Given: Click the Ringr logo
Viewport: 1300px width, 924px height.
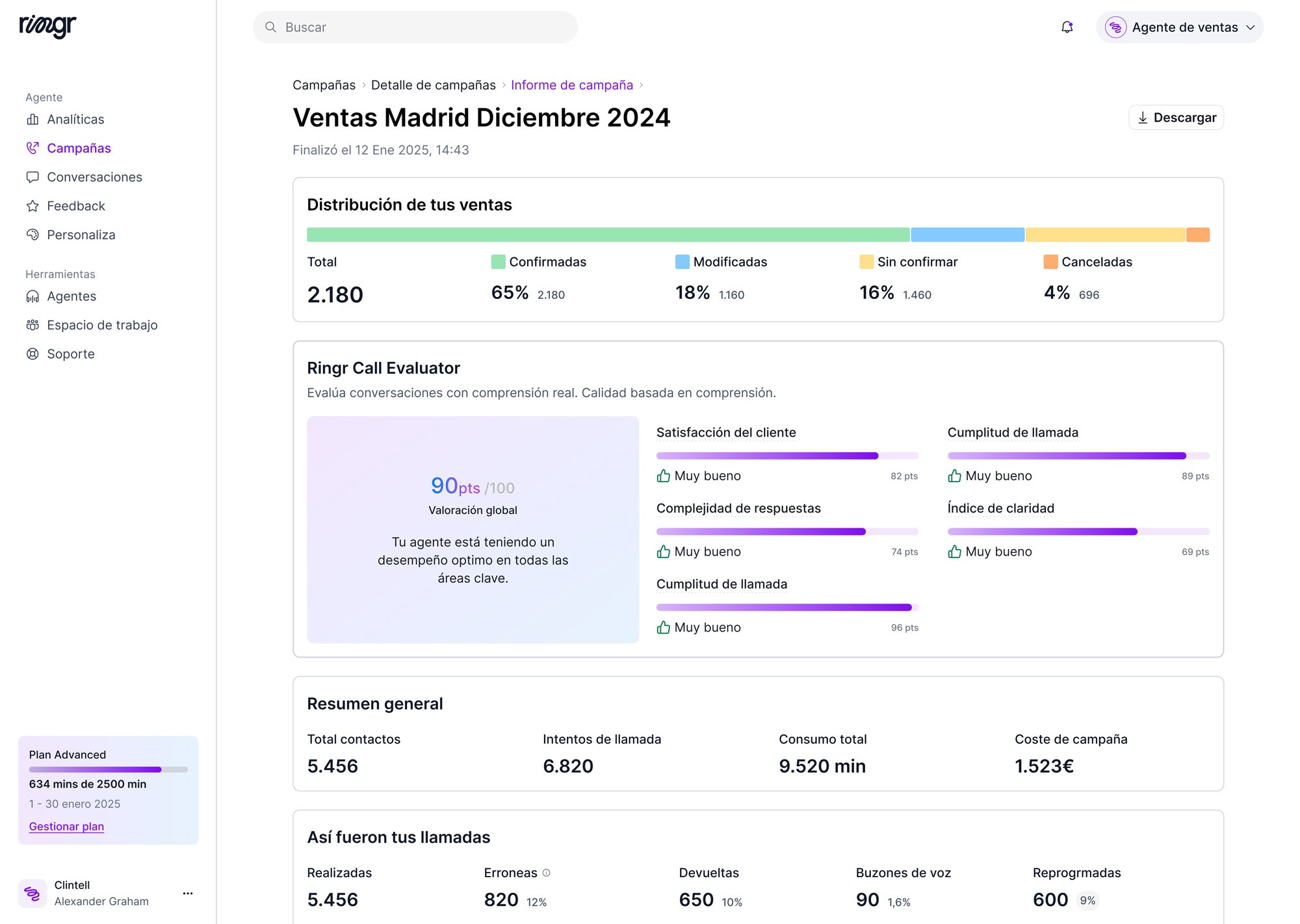Looking at the screenshot, I should [48, 26].
